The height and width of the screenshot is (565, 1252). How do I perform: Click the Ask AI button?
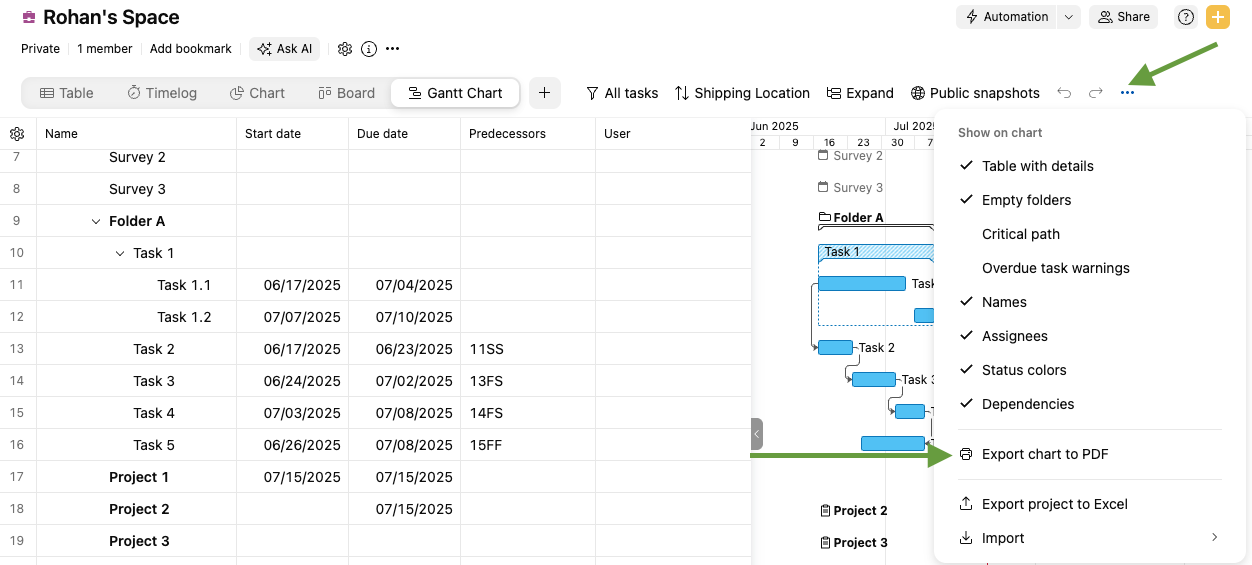pyautogui.click(x=285, y=49)
